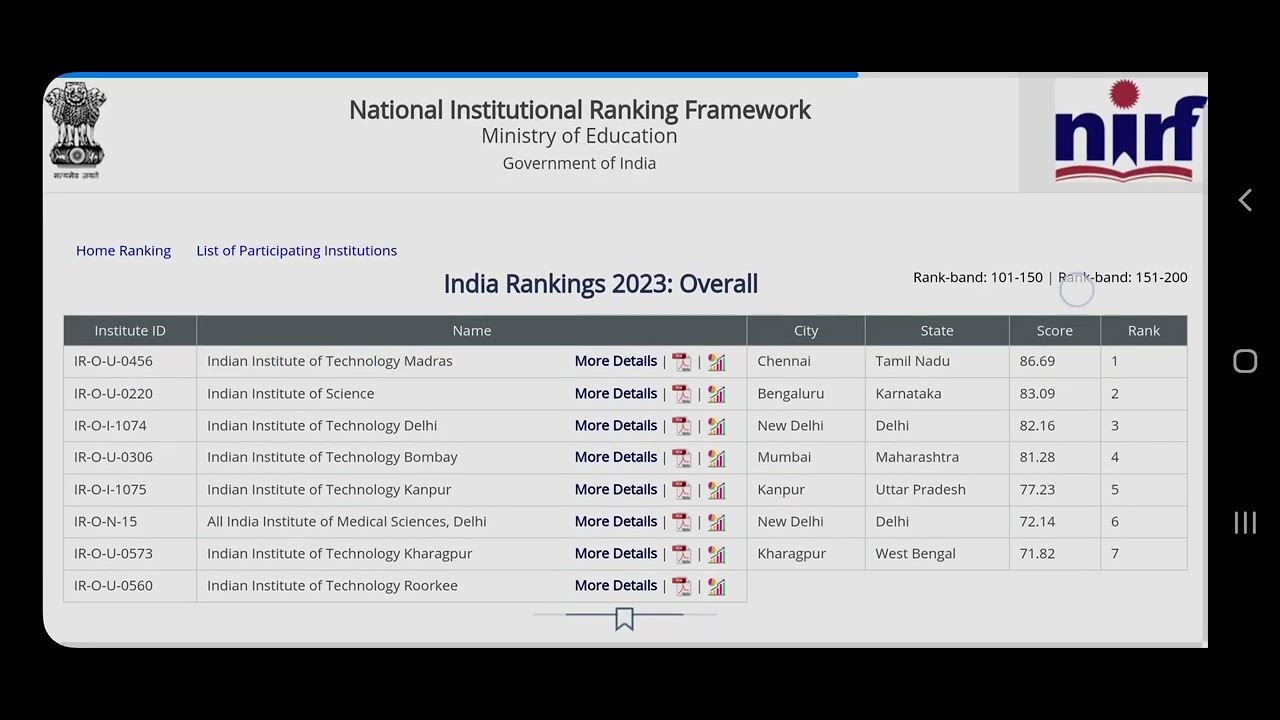Image resolution: width=1280 pixels, height=720 pixels.
Task: Select institute ID IR-O-U-0456
Action: [x=113, y=361]
